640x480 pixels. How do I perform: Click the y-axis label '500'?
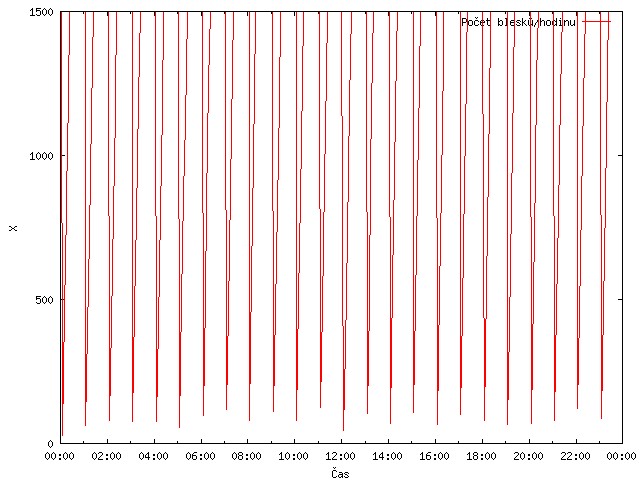[44, 300]
